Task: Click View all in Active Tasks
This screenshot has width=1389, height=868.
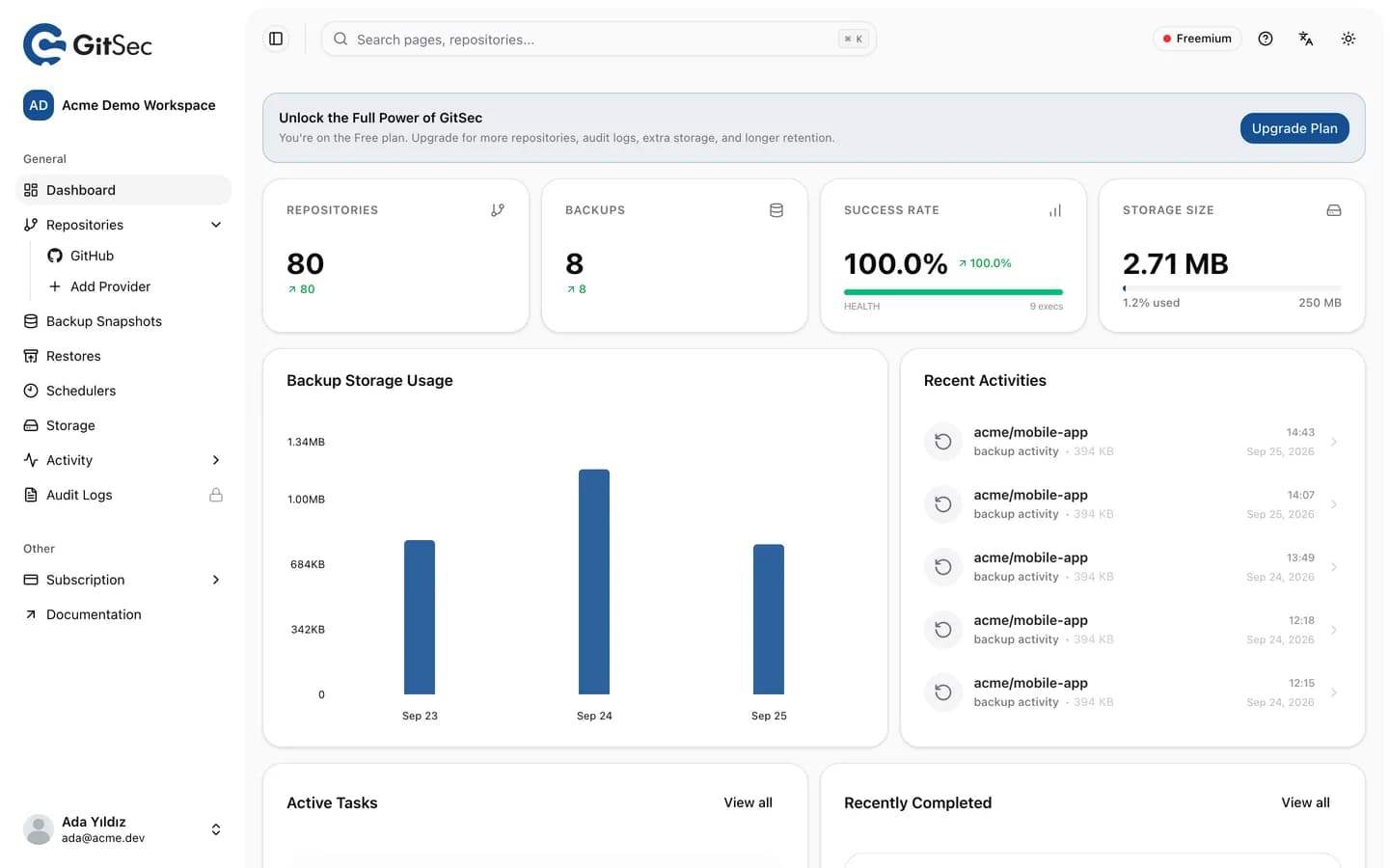Action: tap(749, 802)
